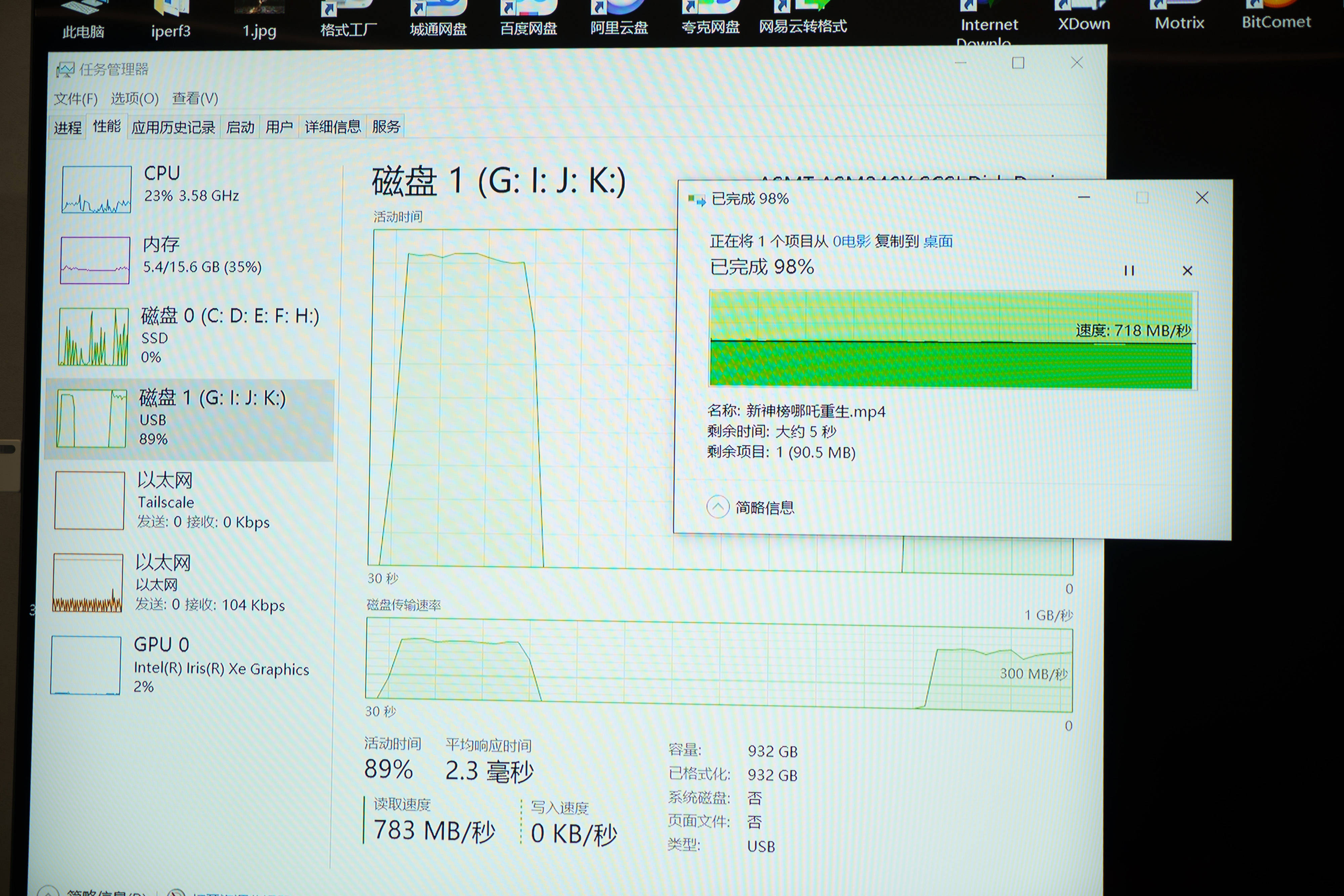Open the 文件(F) menu
Screen dimensions: 1344x896
click(75, 99)
